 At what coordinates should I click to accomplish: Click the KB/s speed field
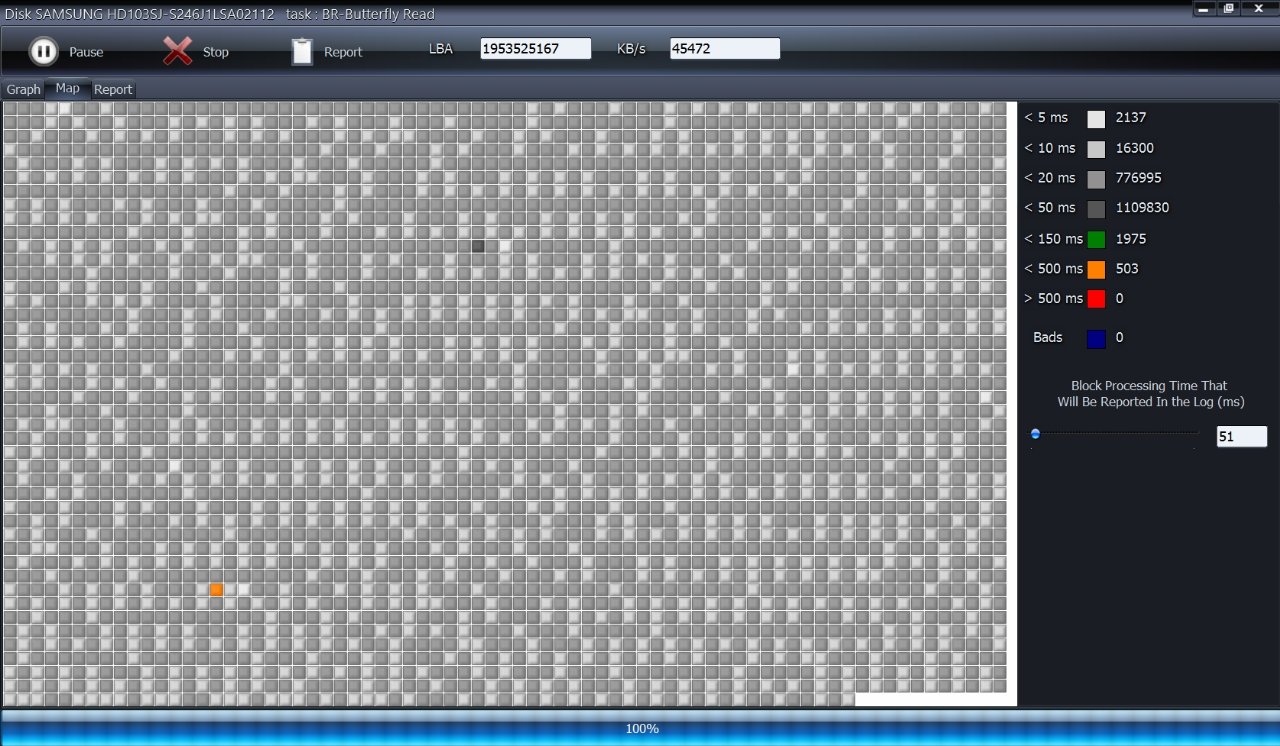coord(725,48)
